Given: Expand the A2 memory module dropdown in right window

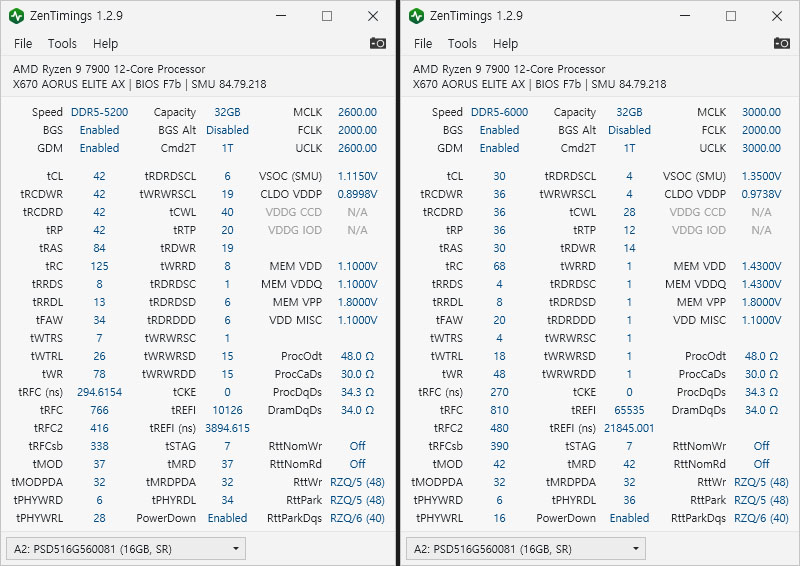Looking at the screenshot, I should click(526, 549).
